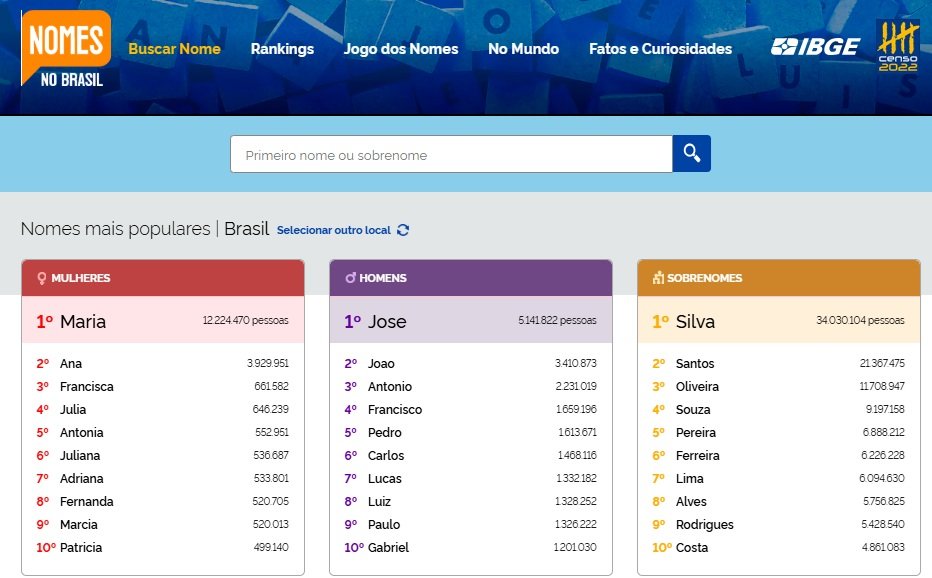
Task: Open the No Mundo page
Action: pos(523,48)
